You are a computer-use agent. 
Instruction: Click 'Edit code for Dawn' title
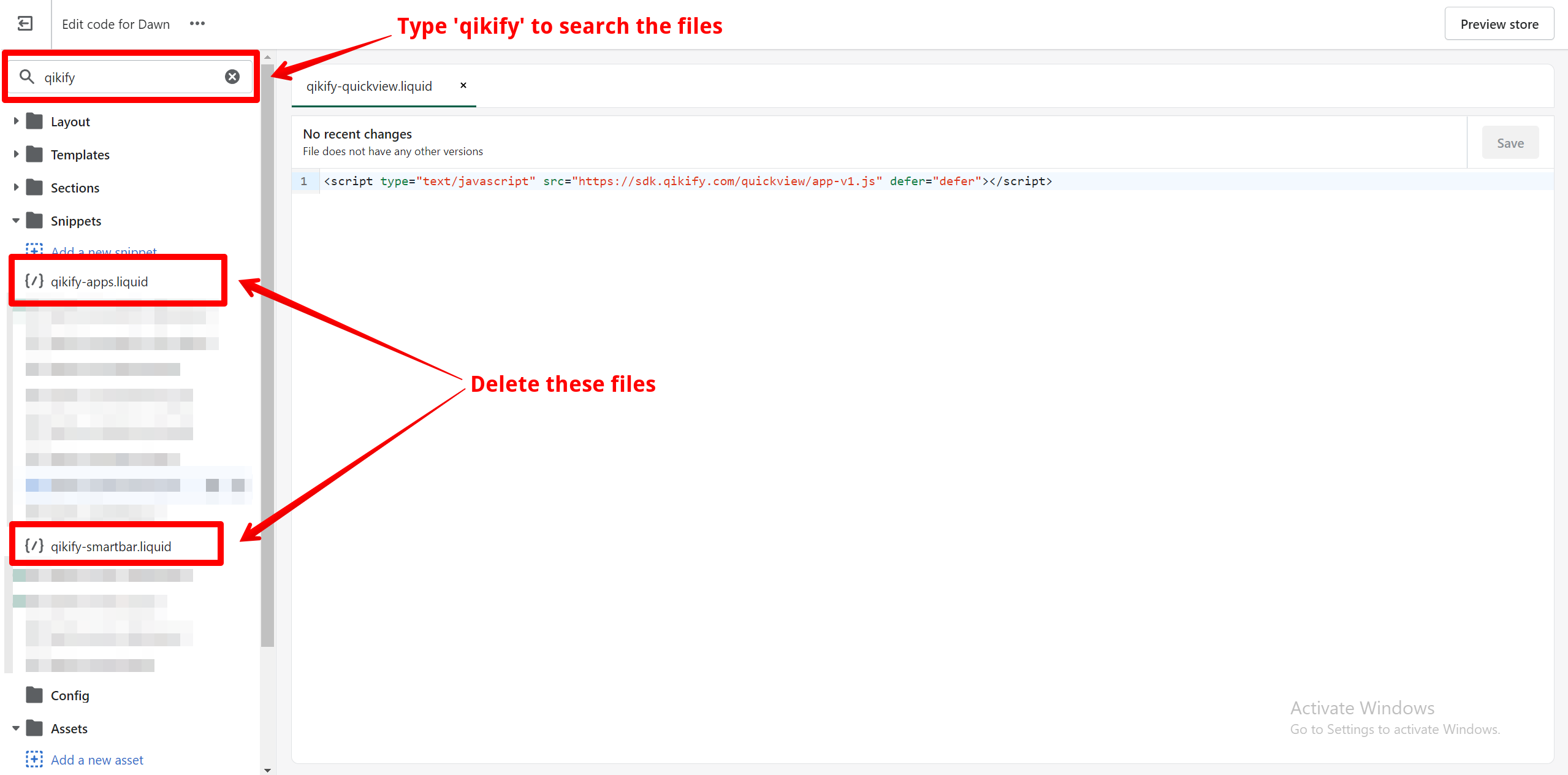116,24
